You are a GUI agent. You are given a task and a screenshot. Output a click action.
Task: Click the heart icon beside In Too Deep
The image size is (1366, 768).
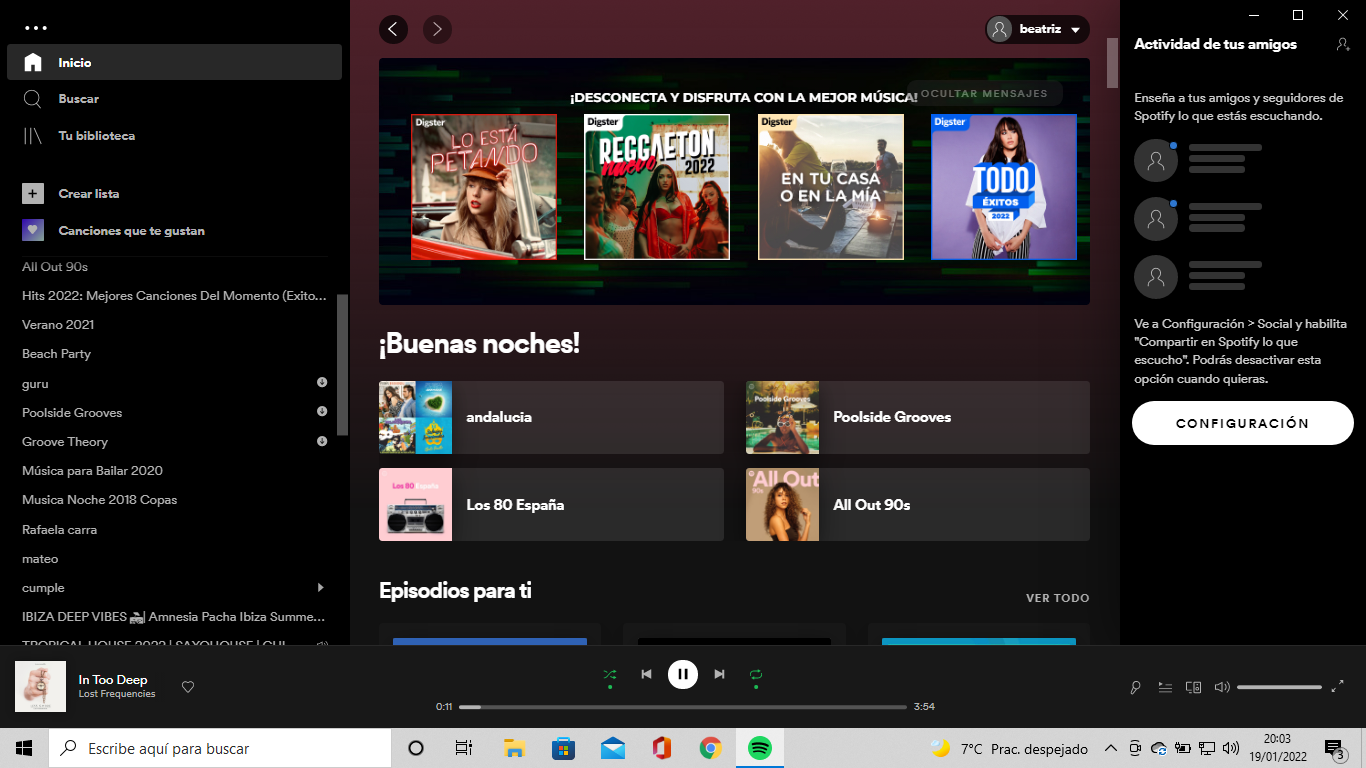(187, 687)
